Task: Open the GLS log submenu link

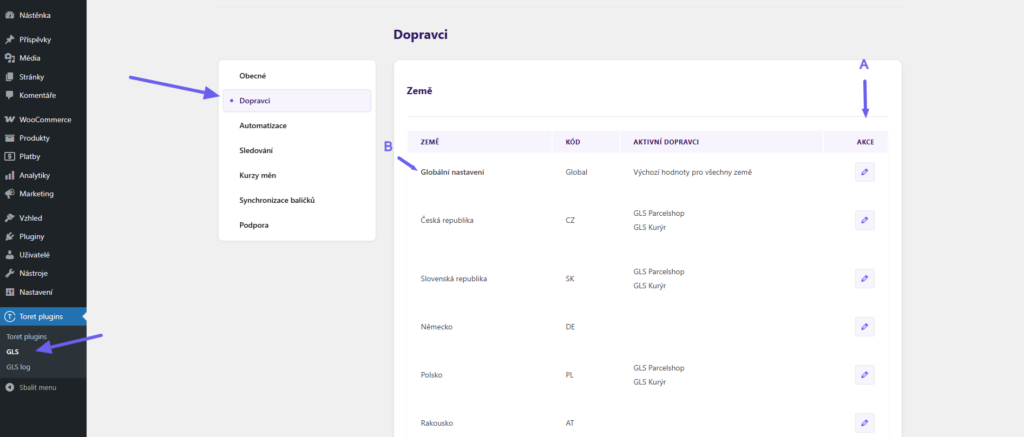Action: (18, 367)
